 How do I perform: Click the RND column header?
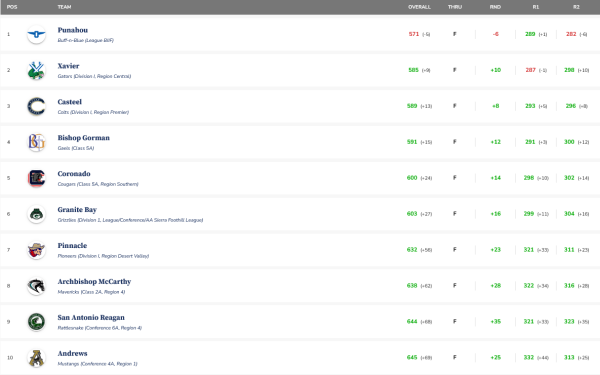(495, 7)
